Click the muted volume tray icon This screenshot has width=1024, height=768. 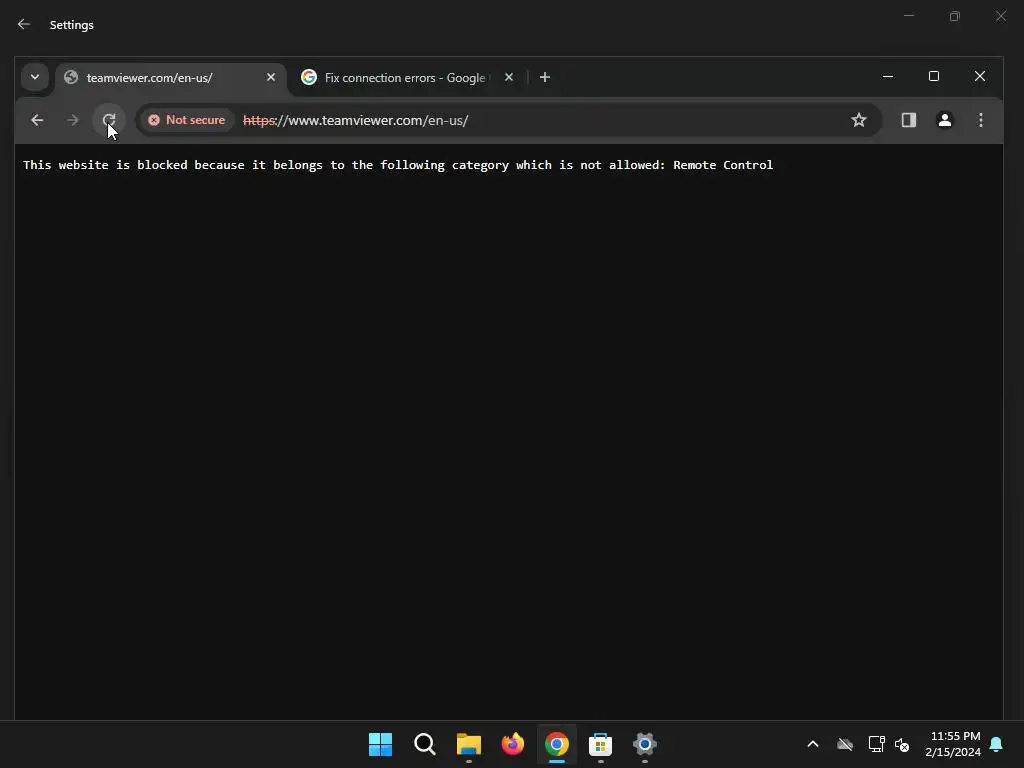click(902, 744)
